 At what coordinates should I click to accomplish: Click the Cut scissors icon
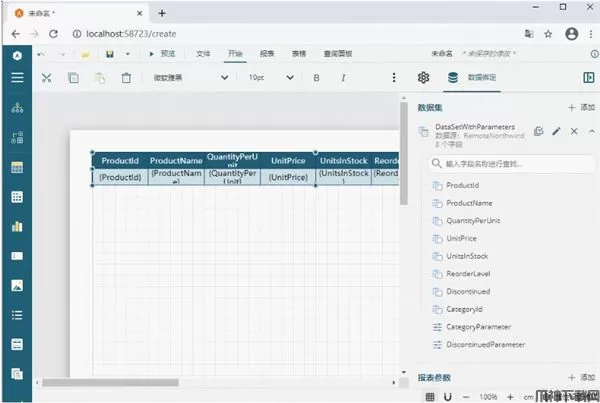click(46, 78)
